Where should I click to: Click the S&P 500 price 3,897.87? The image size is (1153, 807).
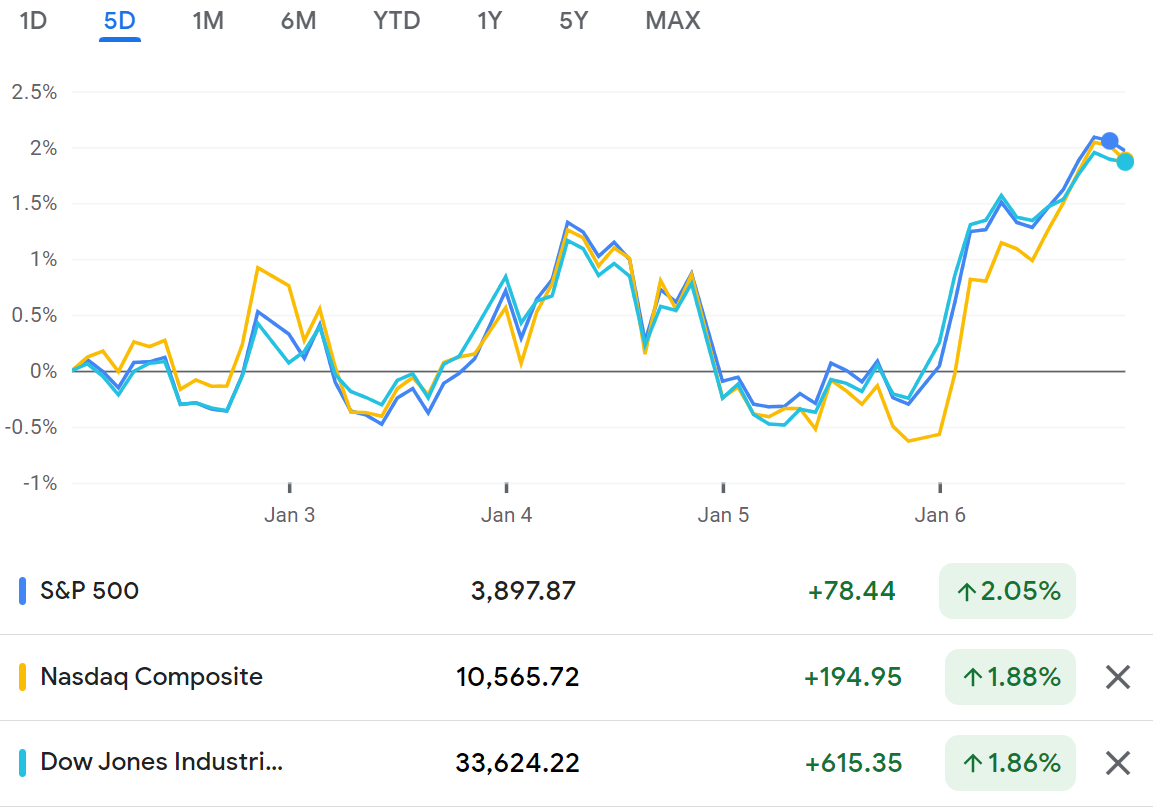(524, 591)
